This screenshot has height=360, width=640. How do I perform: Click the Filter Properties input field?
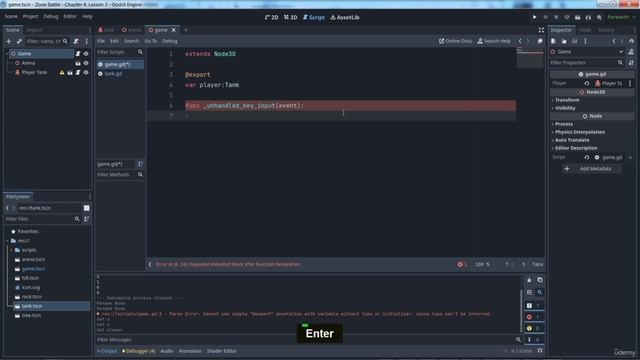(x=586, y=63)
